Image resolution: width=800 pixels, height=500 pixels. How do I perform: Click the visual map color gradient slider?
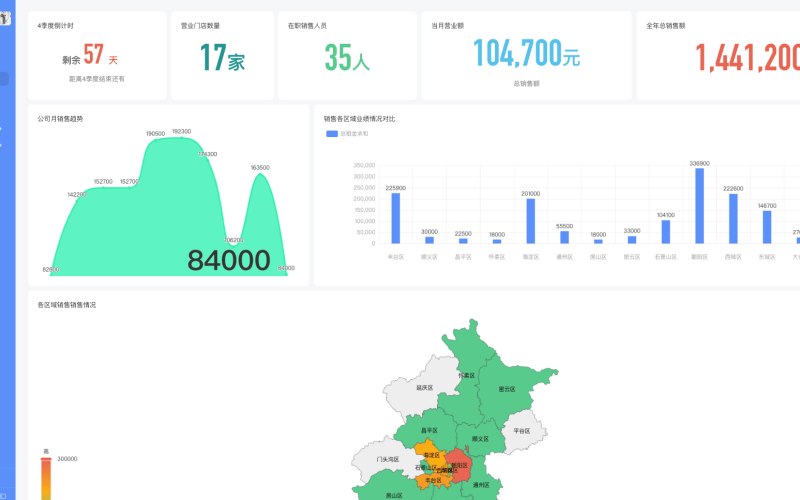46,479
